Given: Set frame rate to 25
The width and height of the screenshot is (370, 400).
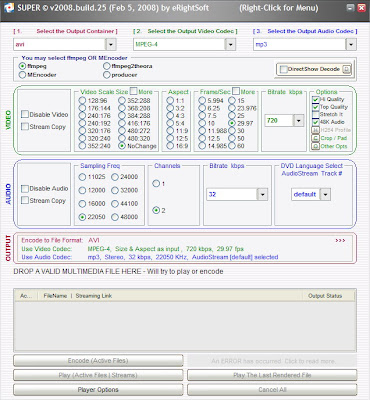Looking at the screenshot, I should pos(232,116).
